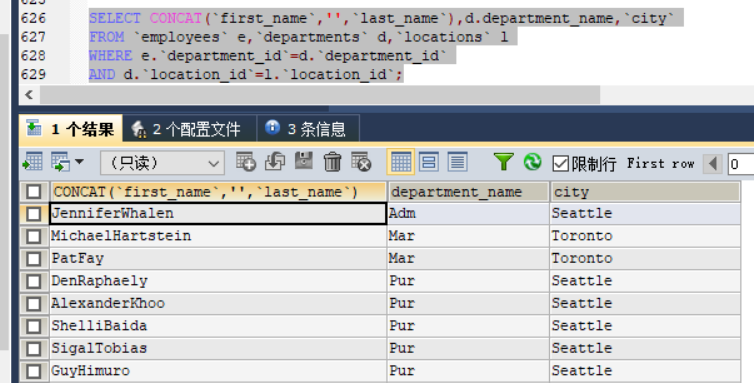Switch to text view mode

coord(457,162)
